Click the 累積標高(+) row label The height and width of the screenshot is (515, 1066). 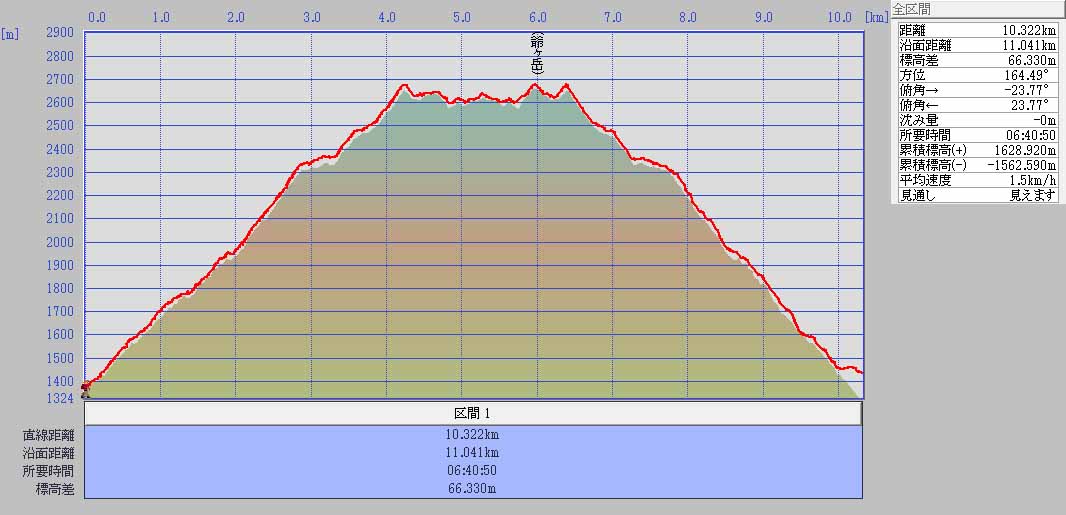pyautogui.click(x=933, y=150)
